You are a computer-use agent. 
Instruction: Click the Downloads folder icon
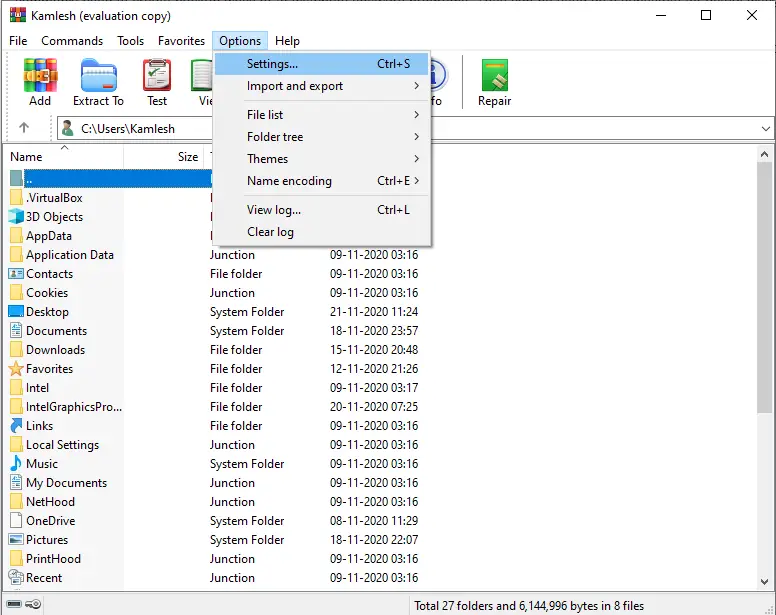pyautogui.click(x=16, y=349)
